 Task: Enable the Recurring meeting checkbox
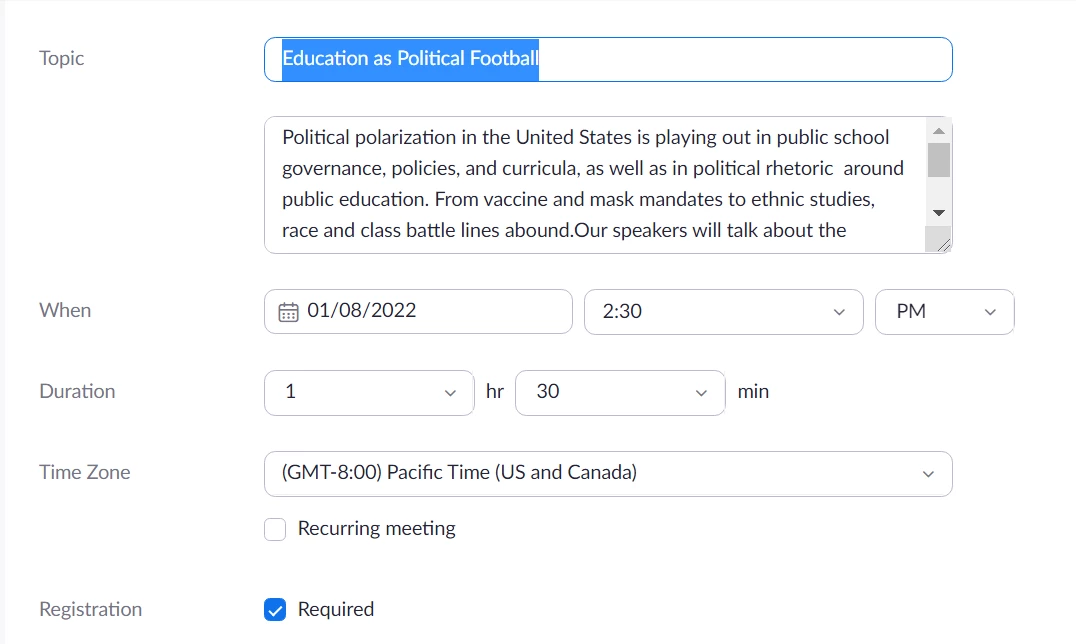(275, 529)
